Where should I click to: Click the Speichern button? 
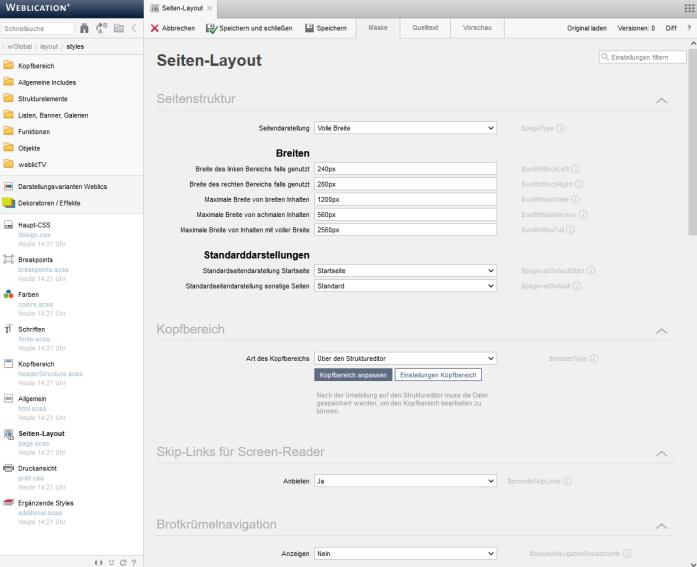[326, 28]
